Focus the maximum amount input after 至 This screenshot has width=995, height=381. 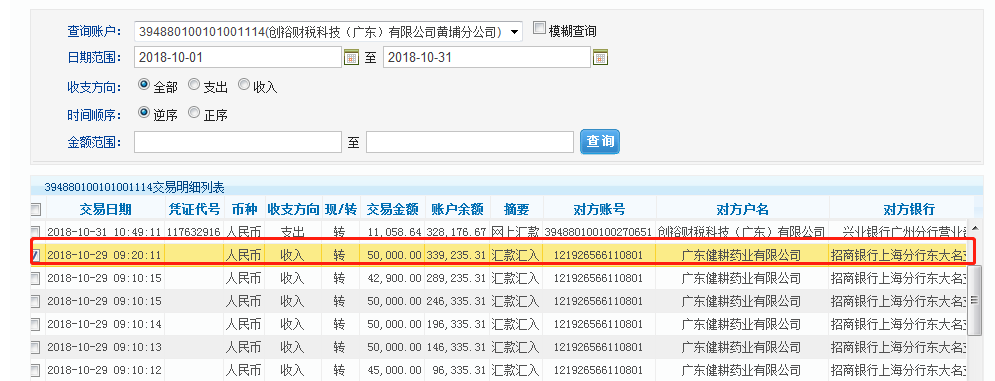point(470,142)
